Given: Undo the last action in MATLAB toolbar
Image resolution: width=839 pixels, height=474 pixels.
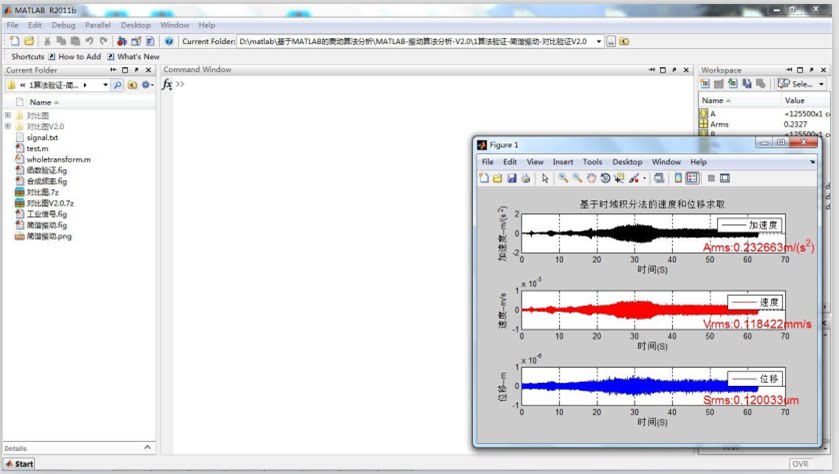Looking at the screenshot, I should point(89,41).
